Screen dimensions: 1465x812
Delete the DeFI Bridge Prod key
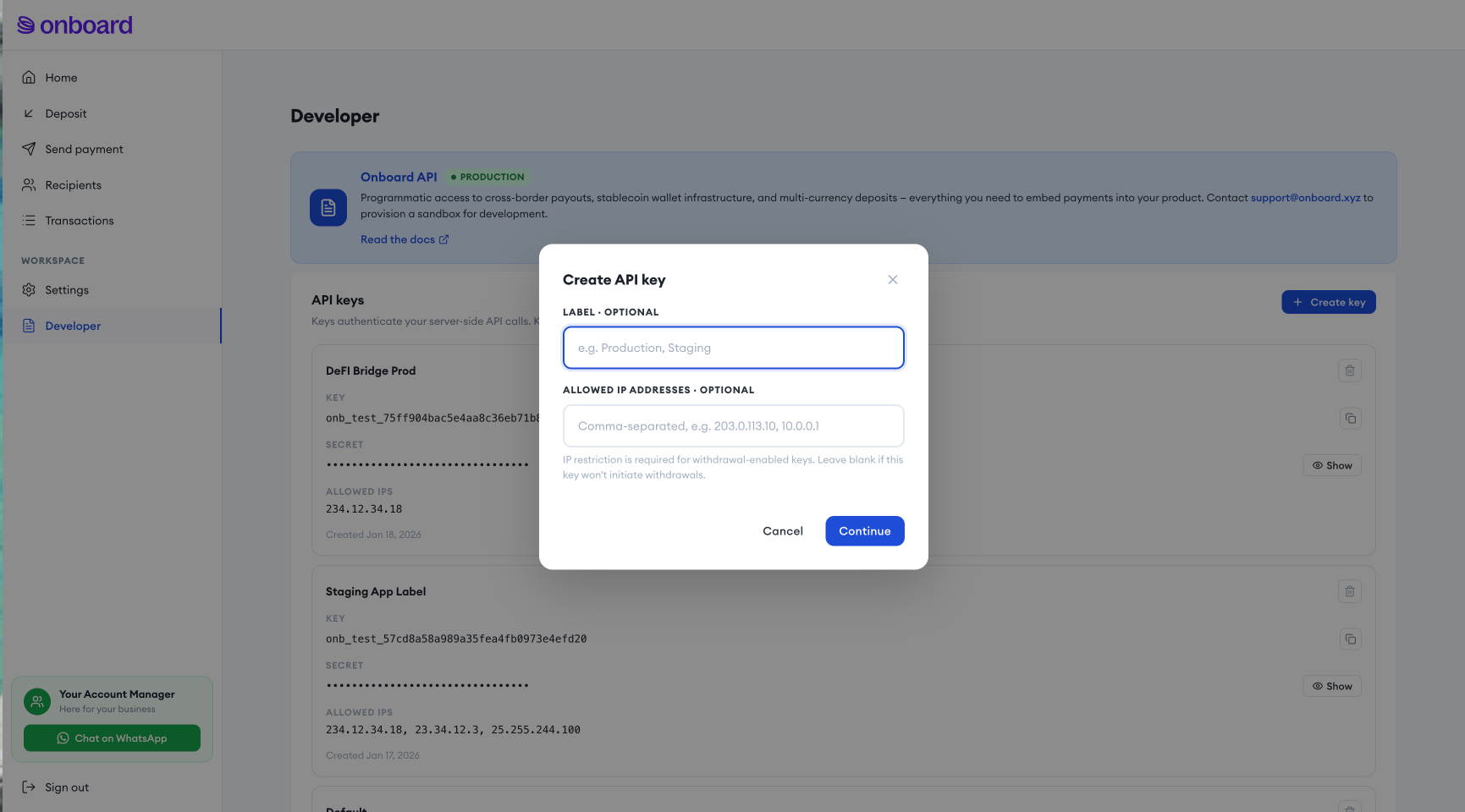pyautogui.click(x=1350, y=370)
